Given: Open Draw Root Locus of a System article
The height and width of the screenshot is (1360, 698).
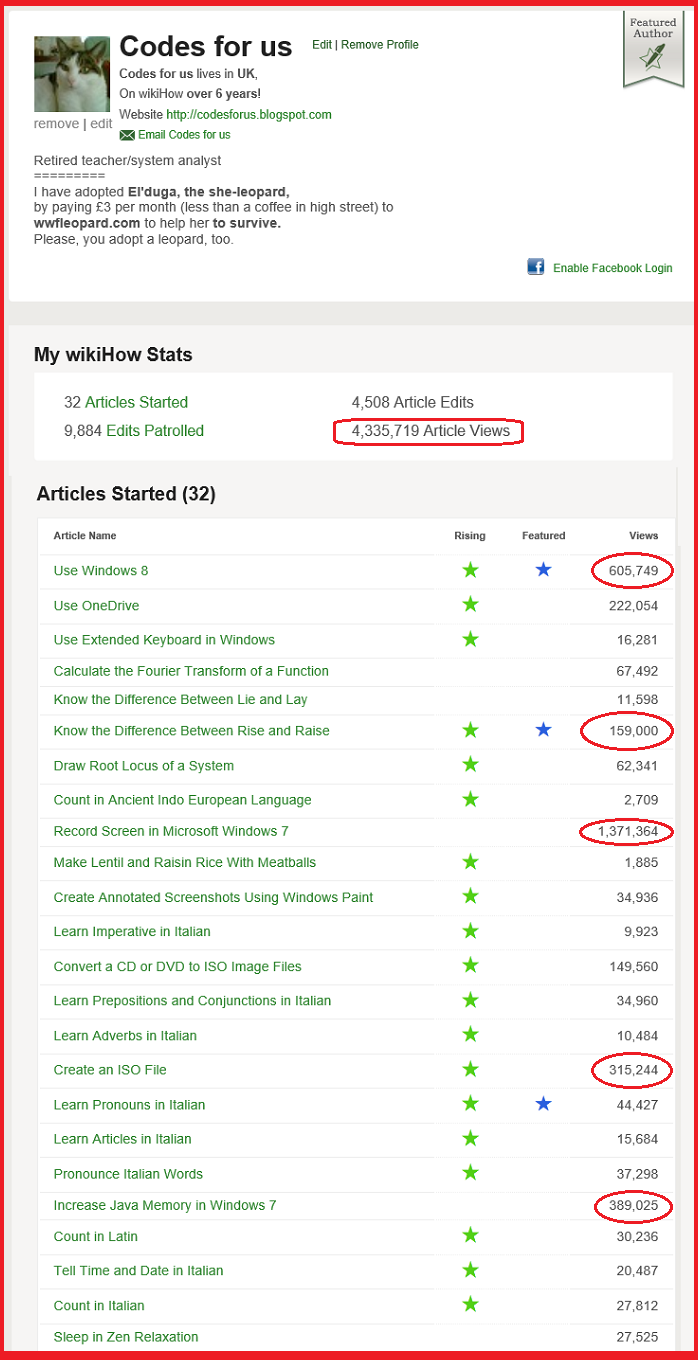Looking at the screenshot, I should point(144,766).
